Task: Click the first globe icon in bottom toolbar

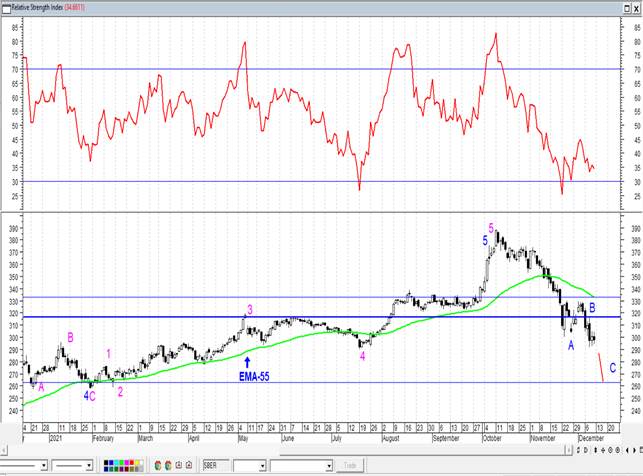Action: point(158,465)
